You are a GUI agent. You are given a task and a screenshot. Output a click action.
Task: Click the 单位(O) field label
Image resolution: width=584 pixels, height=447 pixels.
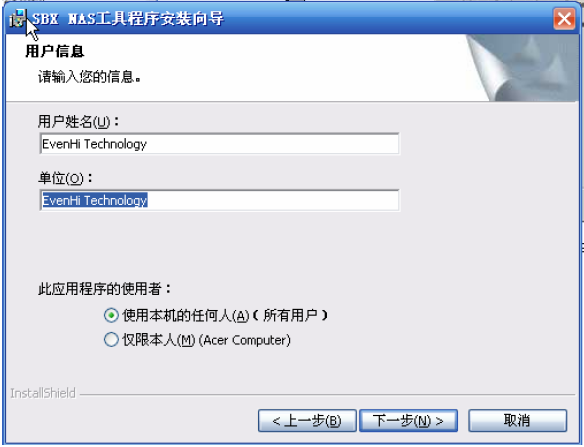pyautogui.click(x=65, y=178)
